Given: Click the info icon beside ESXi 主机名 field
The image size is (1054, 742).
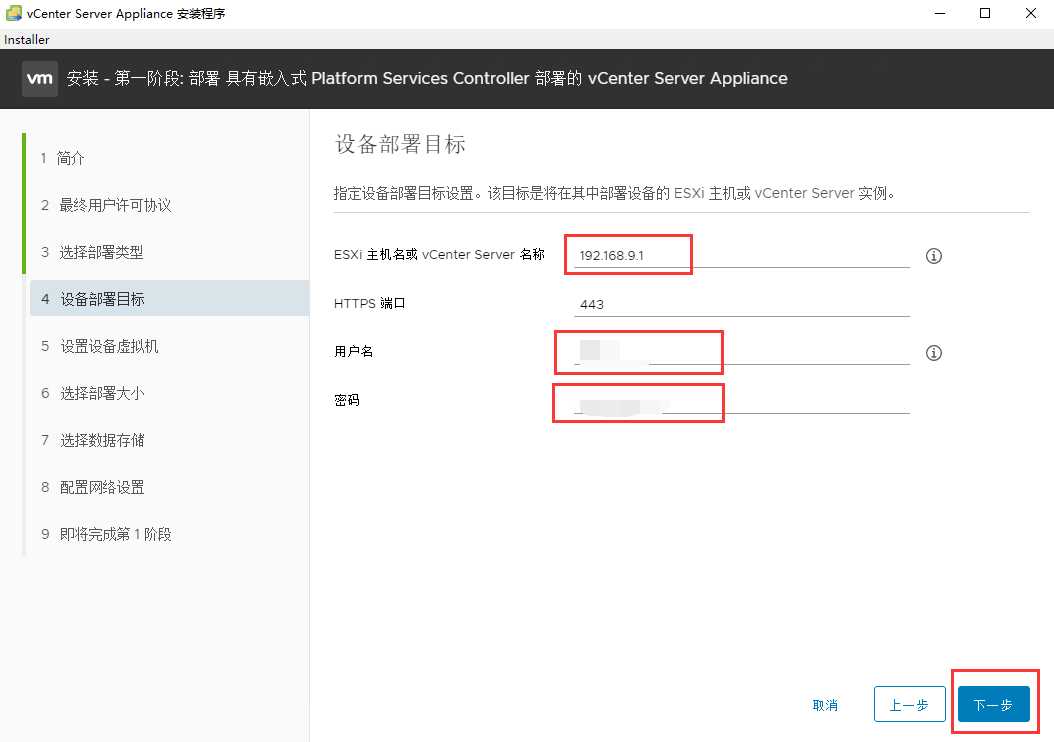Looking at the screenshot, I should (x=933, y=256).
